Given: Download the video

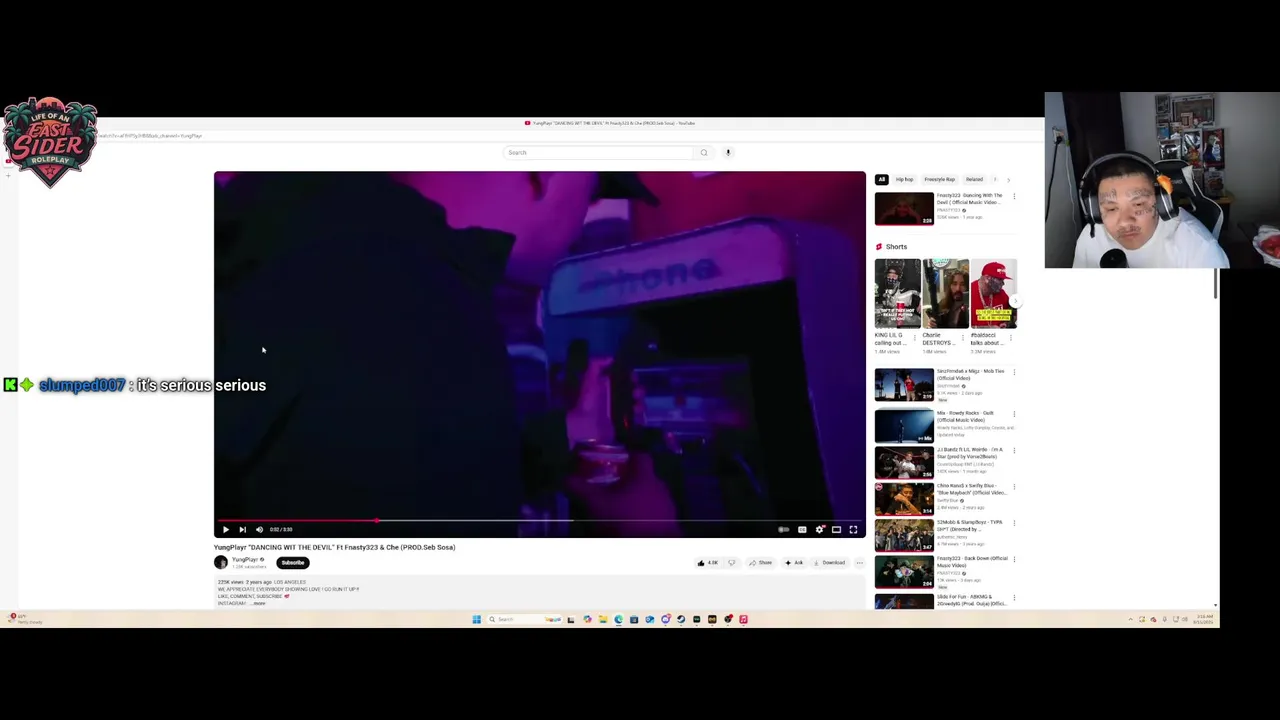Looking at the screenshot, I should tap(829, 562).
